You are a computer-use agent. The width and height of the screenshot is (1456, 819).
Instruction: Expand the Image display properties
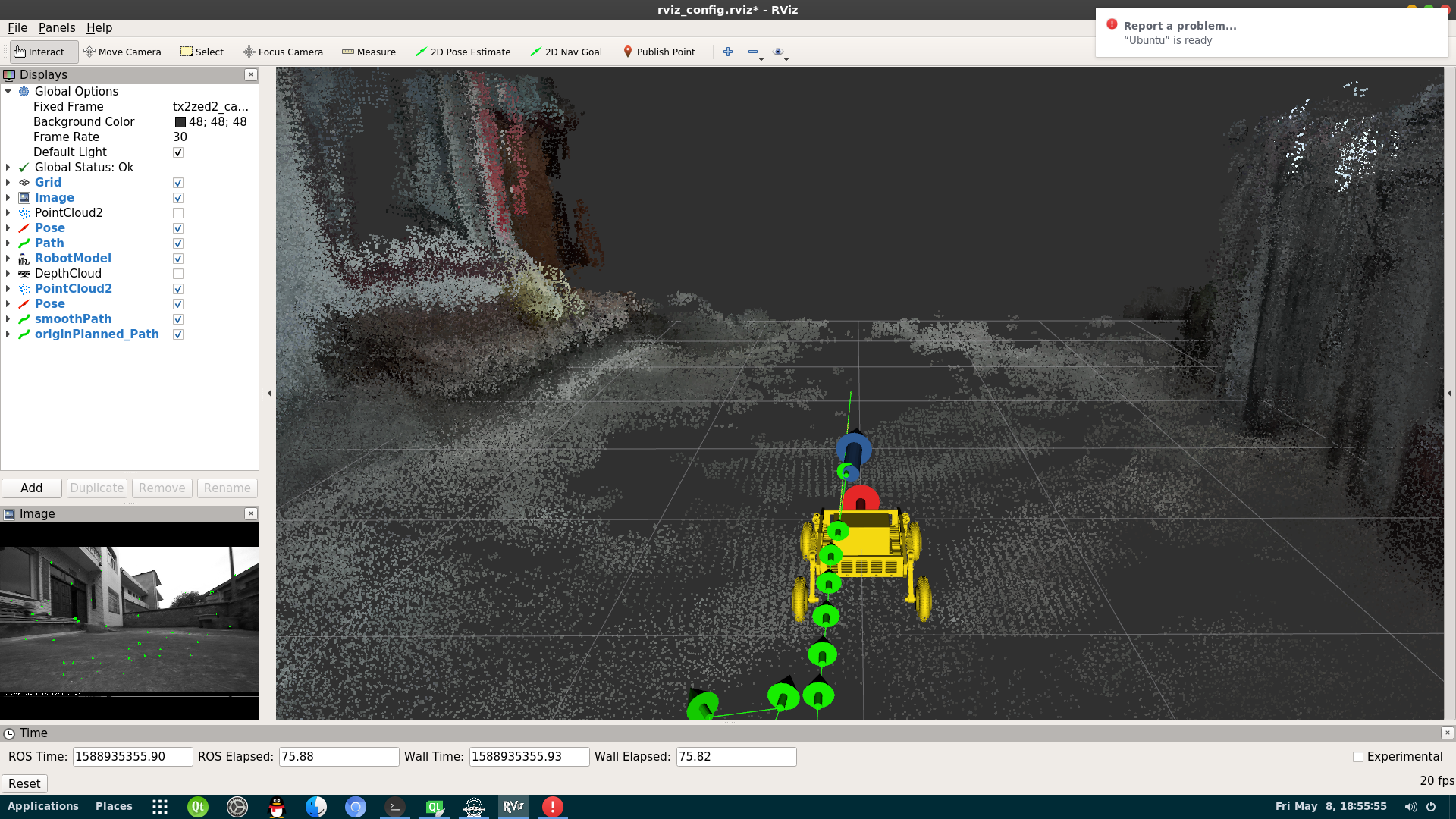point(8,197)
